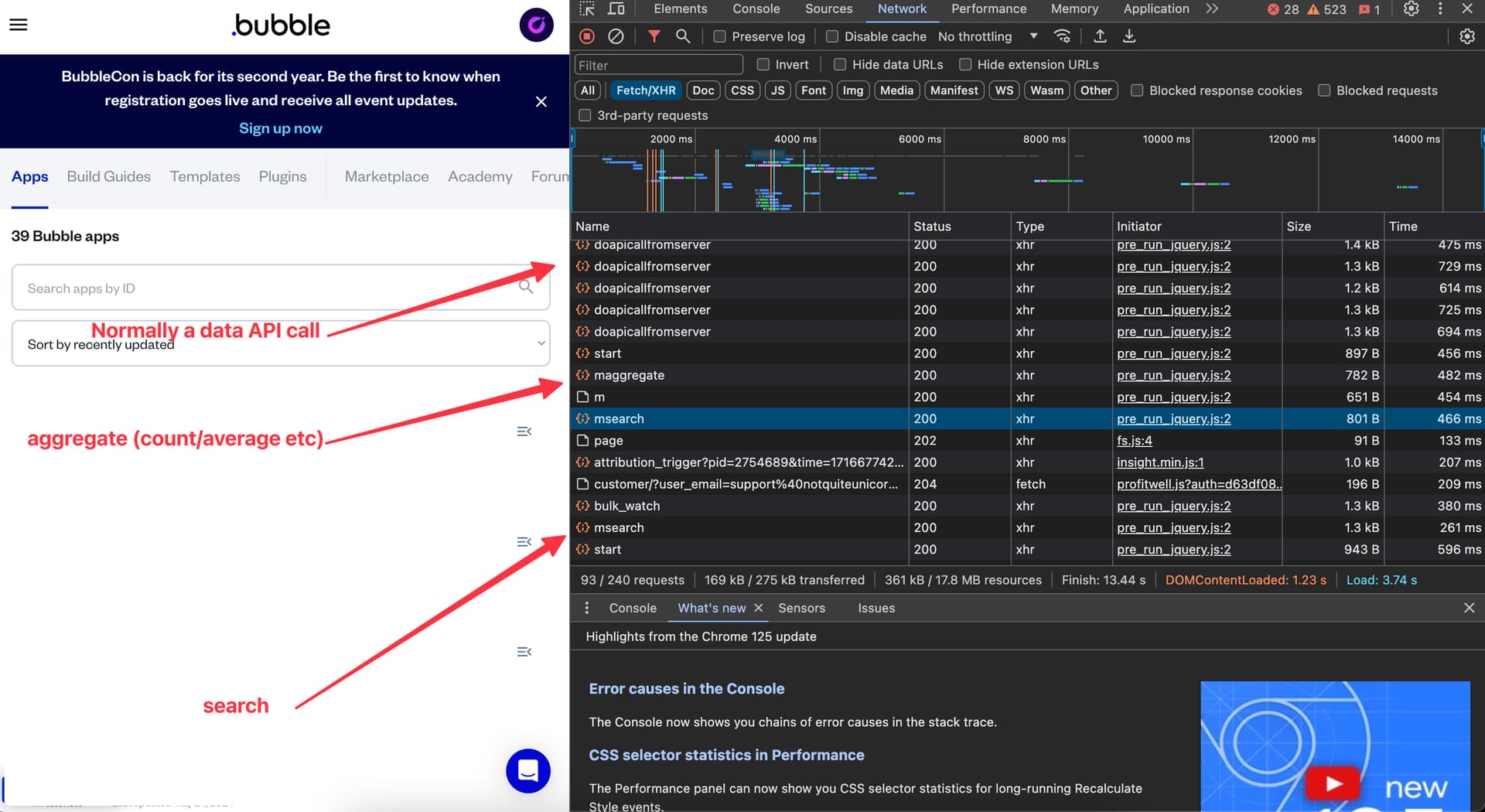Filter requests by Img type
The height and width of the screenshot is (812, 1485).
[x=853, y=90]
